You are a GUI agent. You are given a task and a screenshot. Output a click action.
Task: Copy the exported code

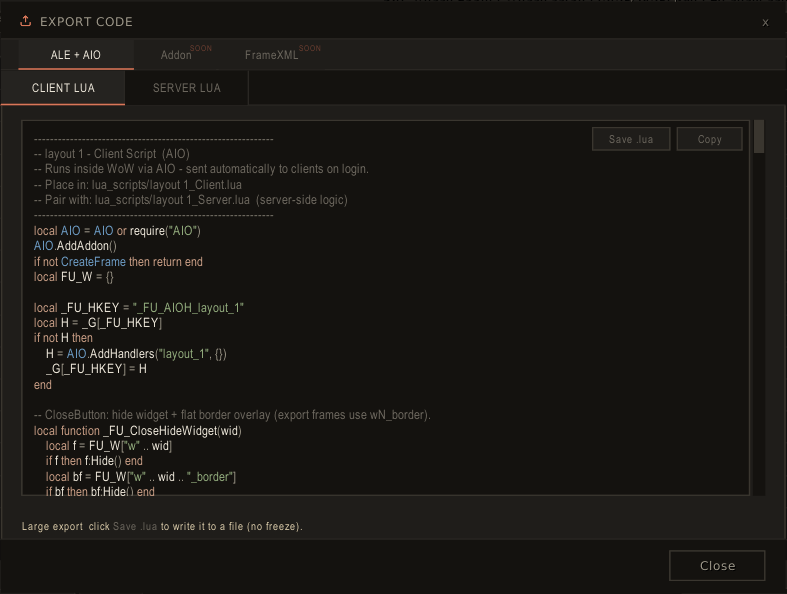(x=709, y=139)
